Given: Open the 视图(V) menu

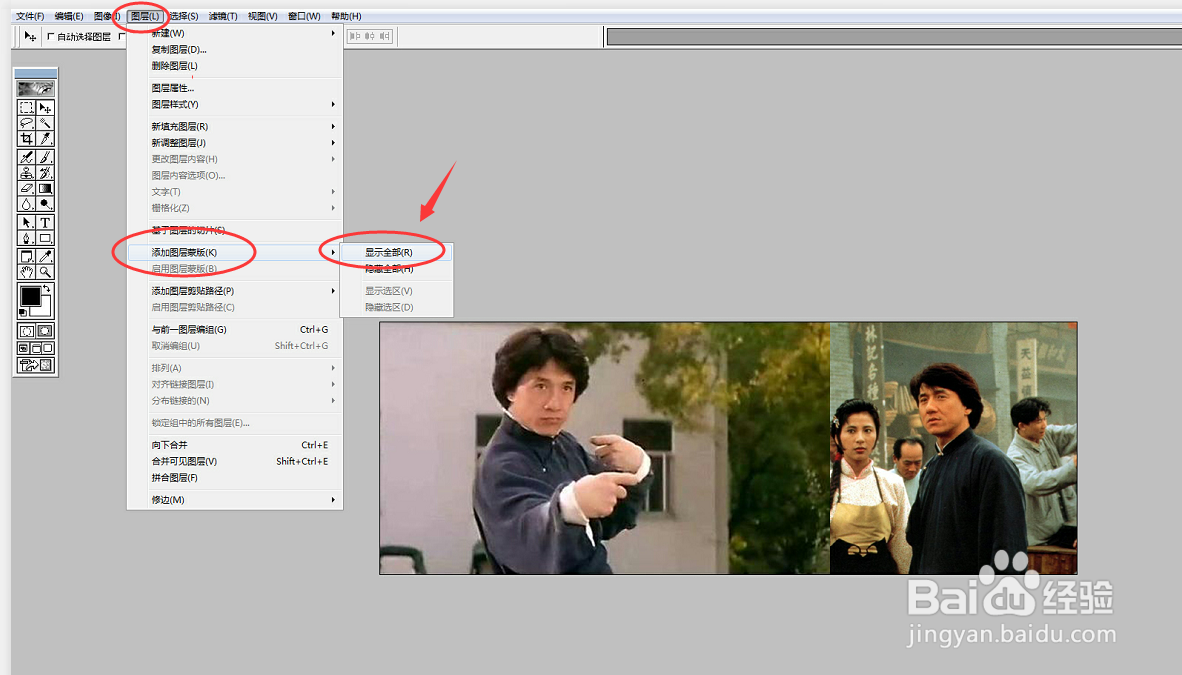Looking at the screenshot, I should point(262,16).
